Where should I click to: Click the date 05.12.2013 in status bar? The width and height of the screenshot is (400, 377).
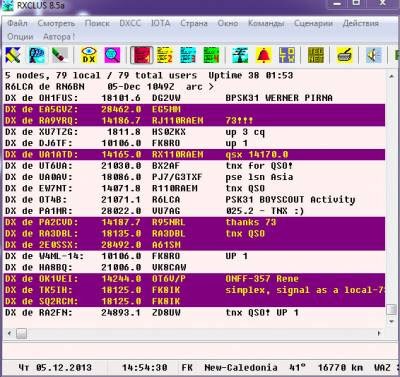pyautogui.click(x=64, y=368)
